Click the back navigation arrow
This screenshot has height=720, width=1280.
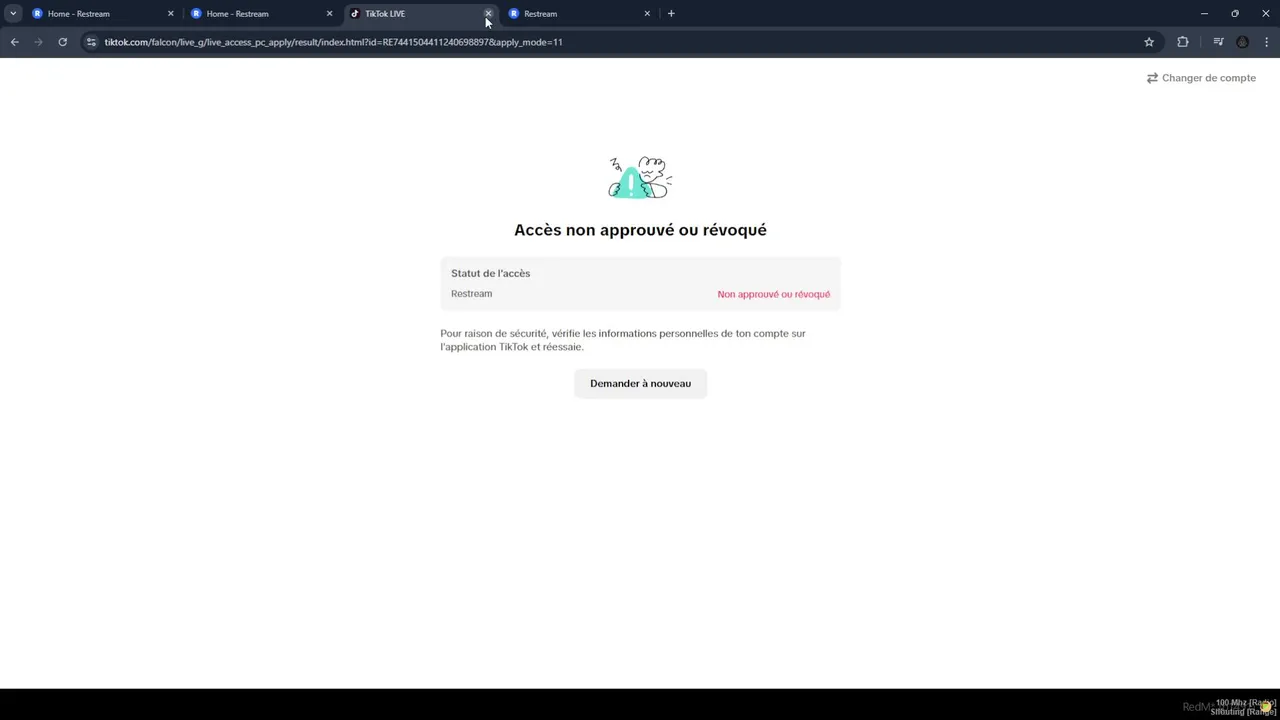[14, 42]
